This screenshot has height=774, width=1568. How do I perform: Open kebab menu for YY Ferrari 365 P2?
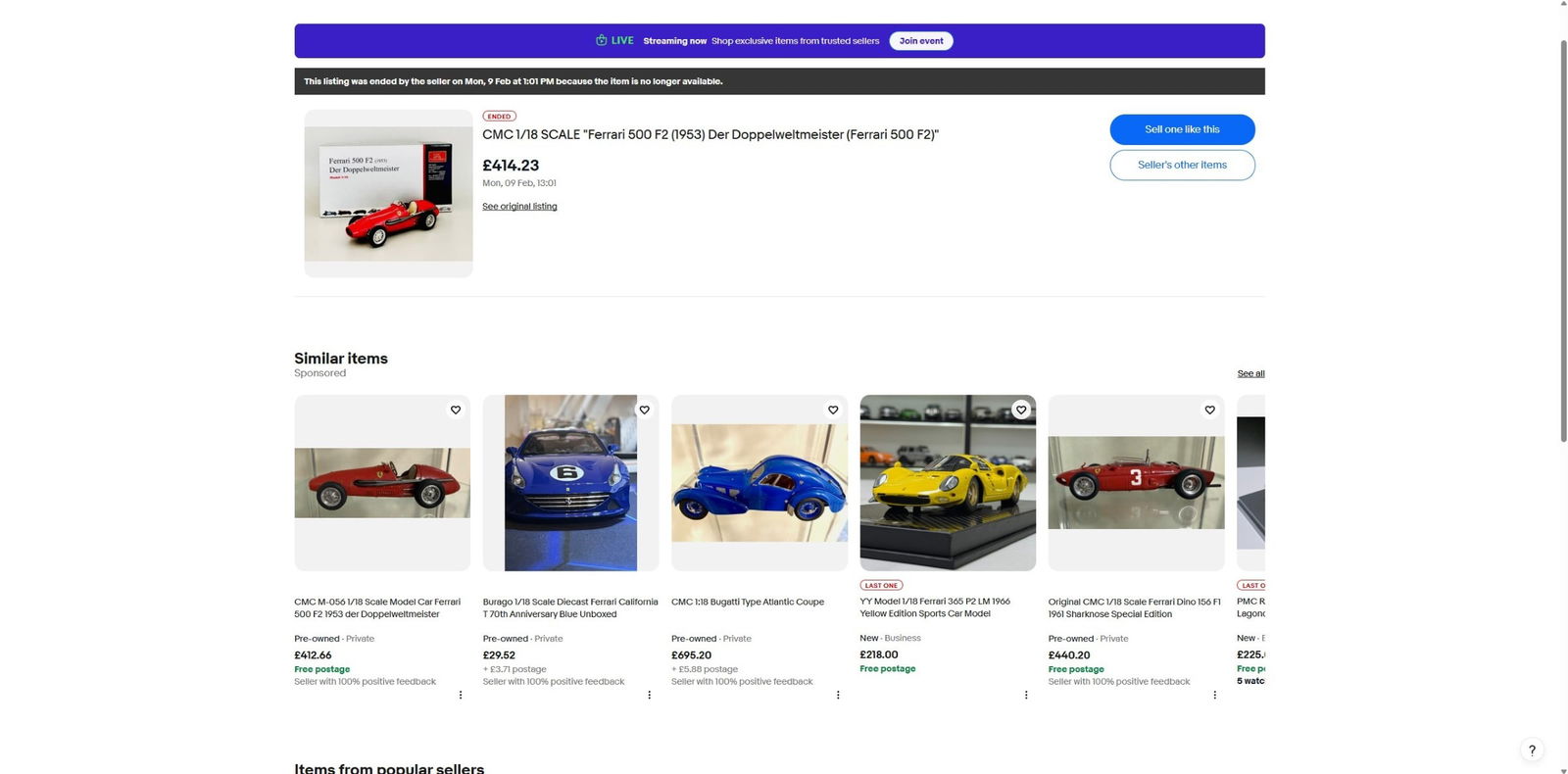tap(1026, 695)
